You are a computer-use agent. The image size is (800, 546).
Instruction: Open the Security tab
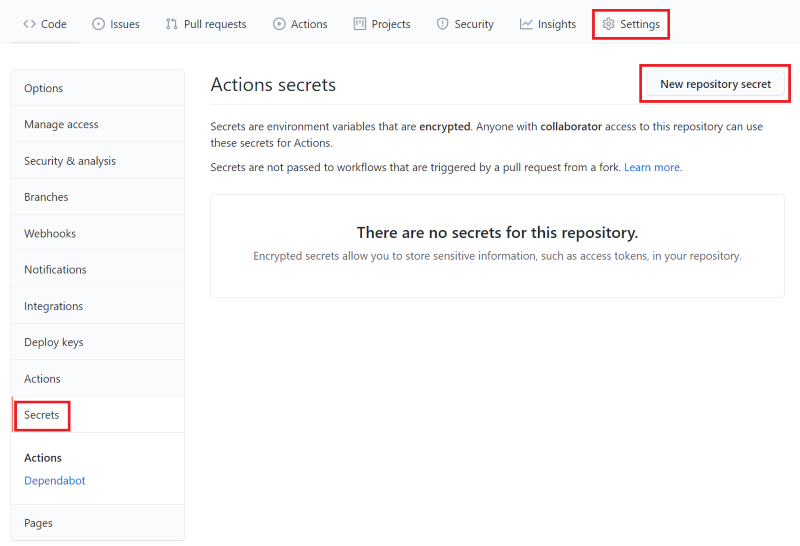[465, 24]
